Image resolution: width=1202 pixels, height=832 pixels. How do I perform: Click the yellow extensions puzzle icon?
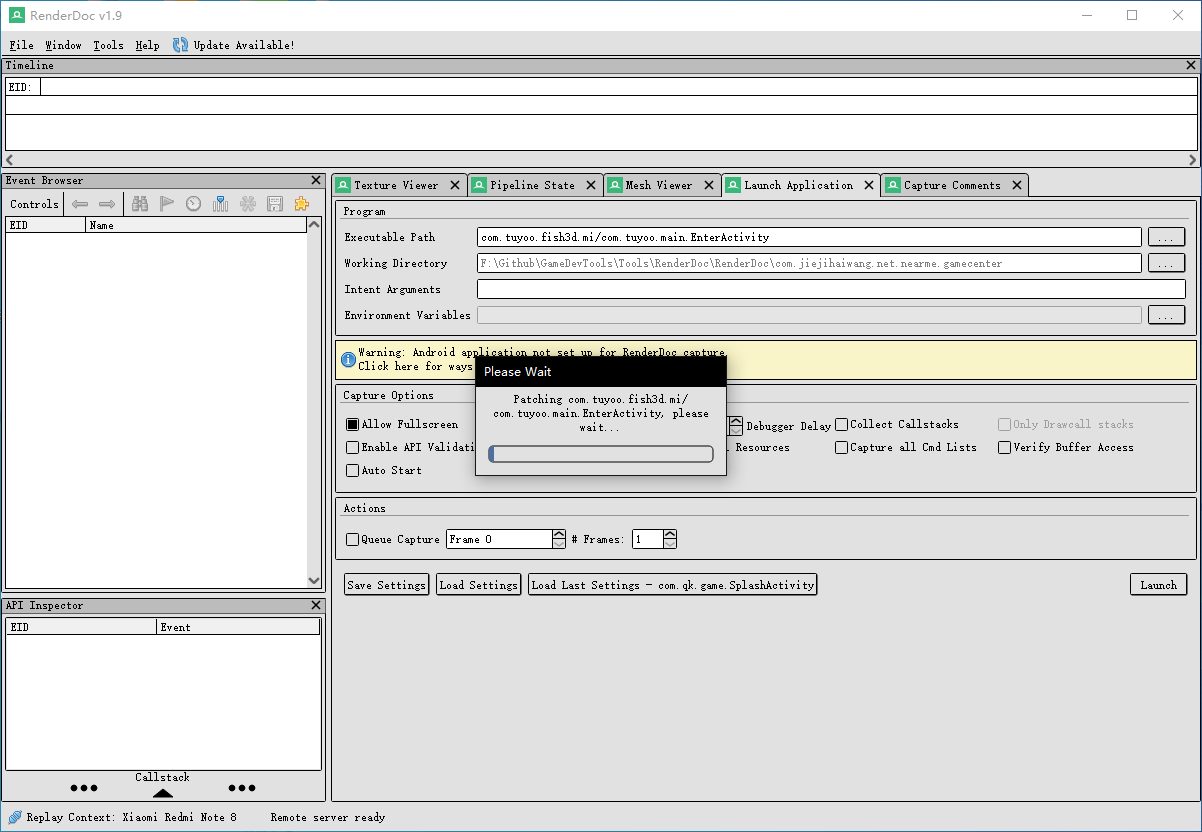300,204
